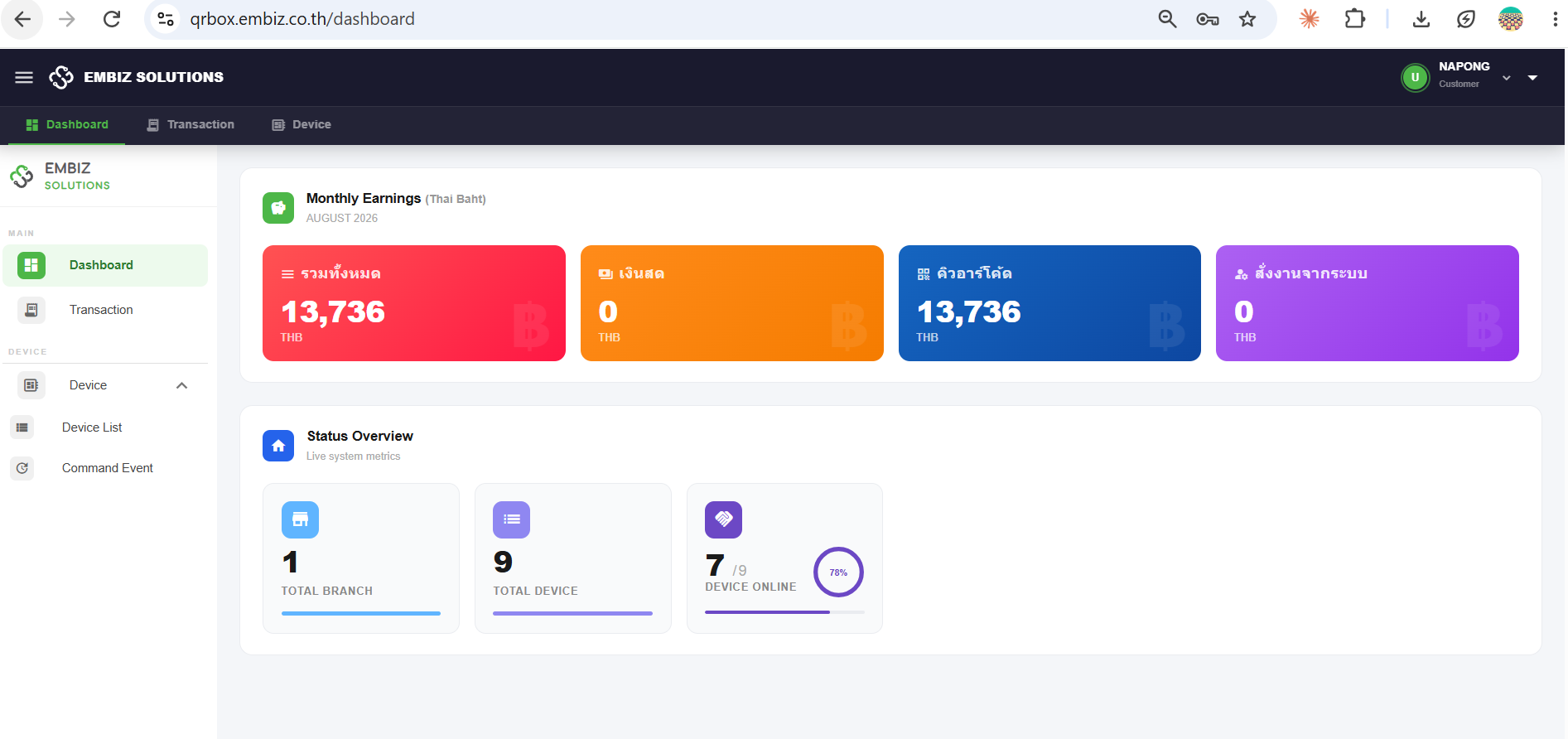Open the hamburger menu in the header
This screenshot has height=739, width=1568.
[24, 77]
